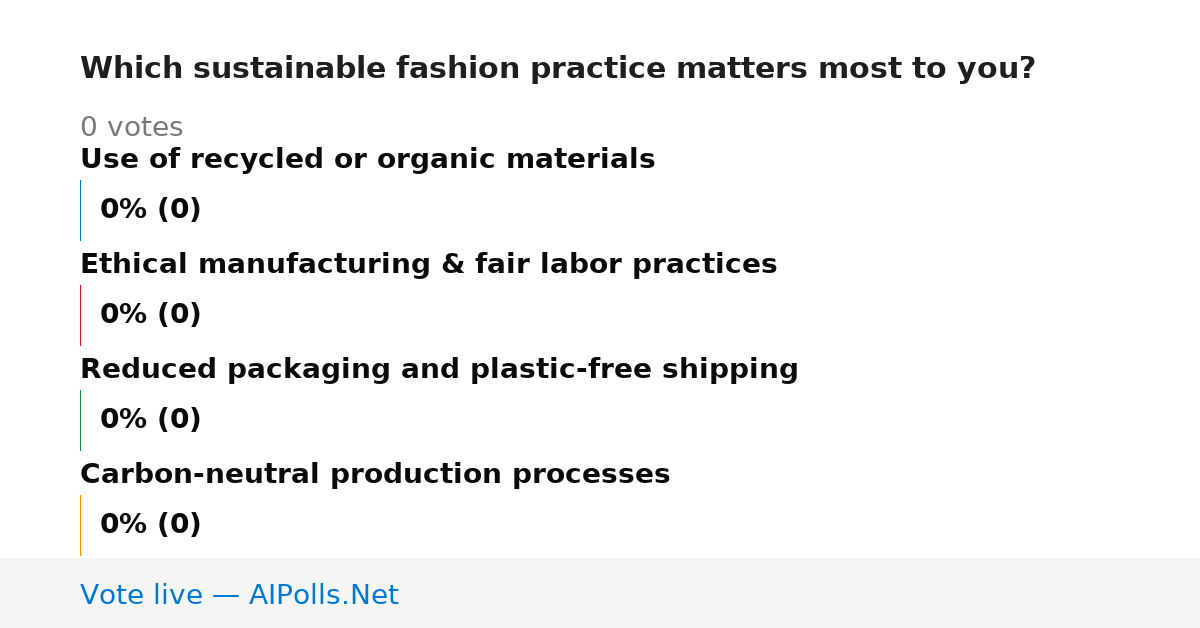Image resolution: width=1200 pixels, height=628 pixels.
Task: Select Ethical manufacturing & fair labor practices option
Action: [428, 264]
